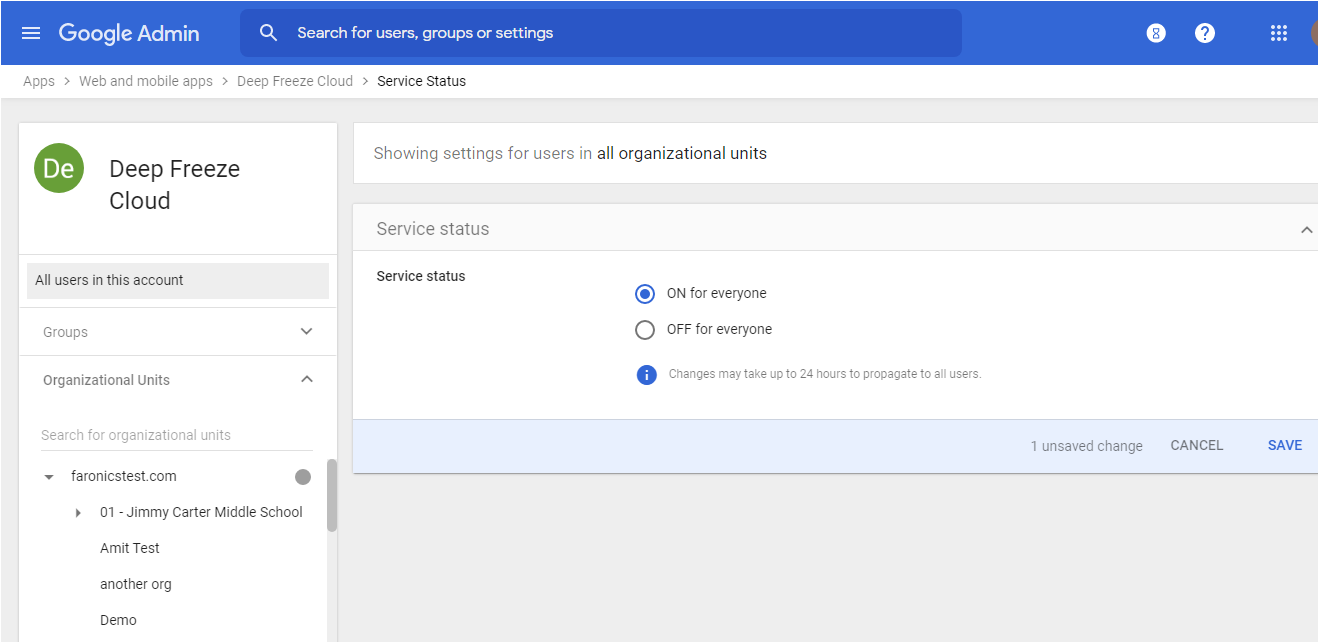The height and width of the screenshot is (643, 1319).
Task: Go to Web and mobile apps breadcrumb
Action: point(146,81)
